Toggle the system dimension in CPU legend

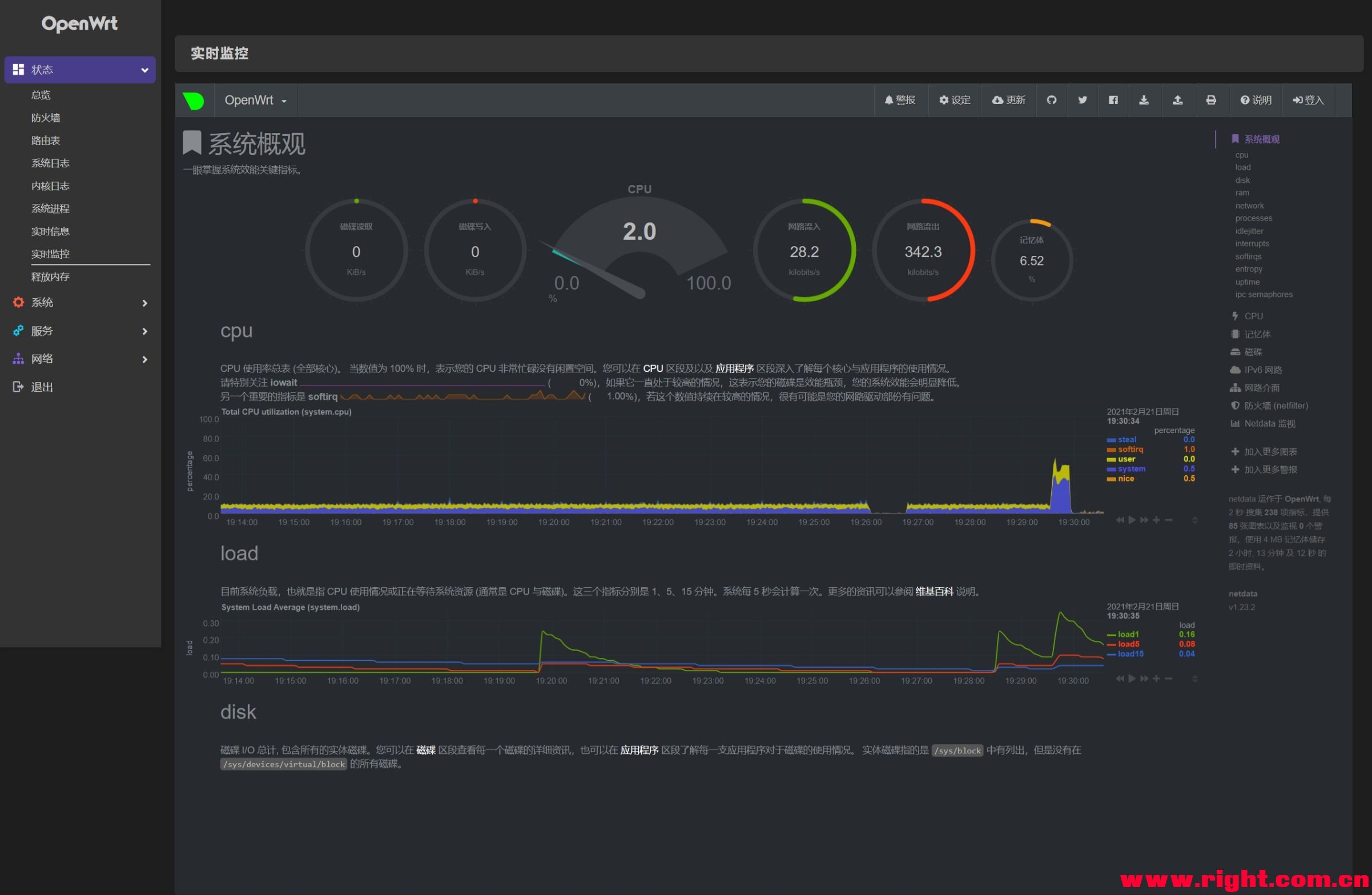click(x=1131, y=469)
